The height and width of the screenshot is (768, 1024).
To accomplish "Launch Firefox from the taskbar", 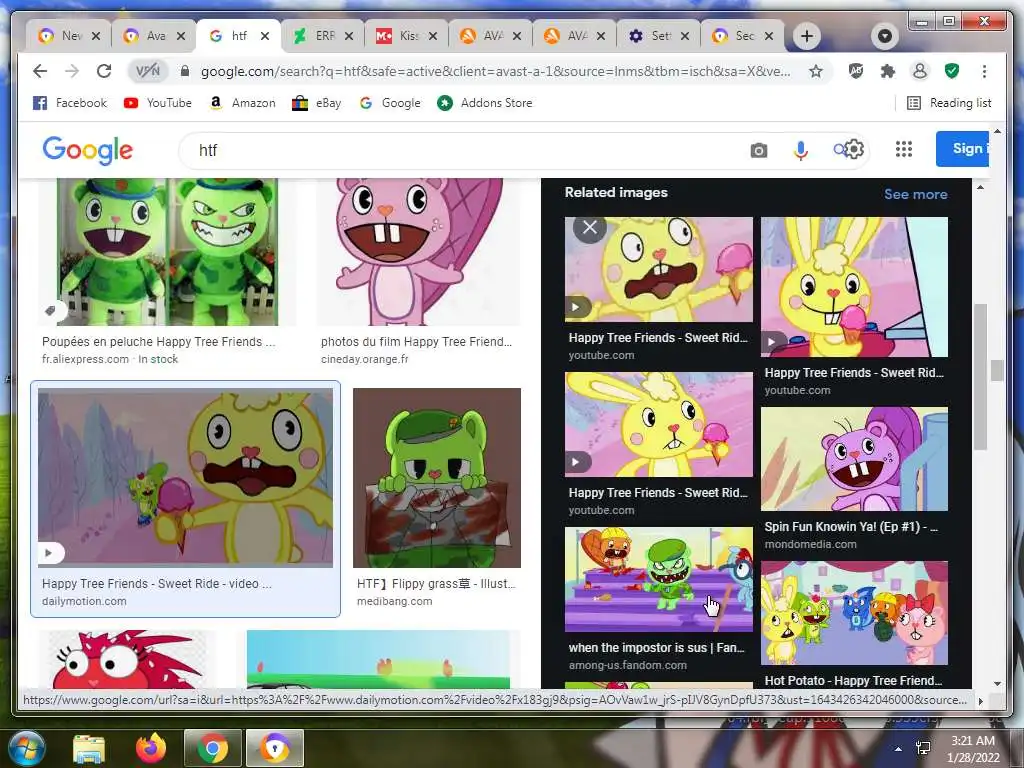I will (150, 748).
